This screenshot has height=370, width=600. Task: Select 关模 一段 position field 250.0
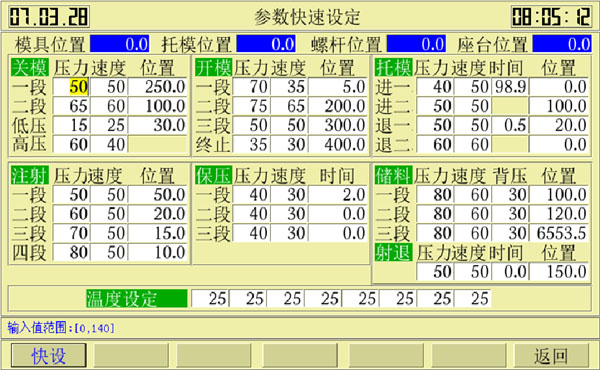coord(157,87)
